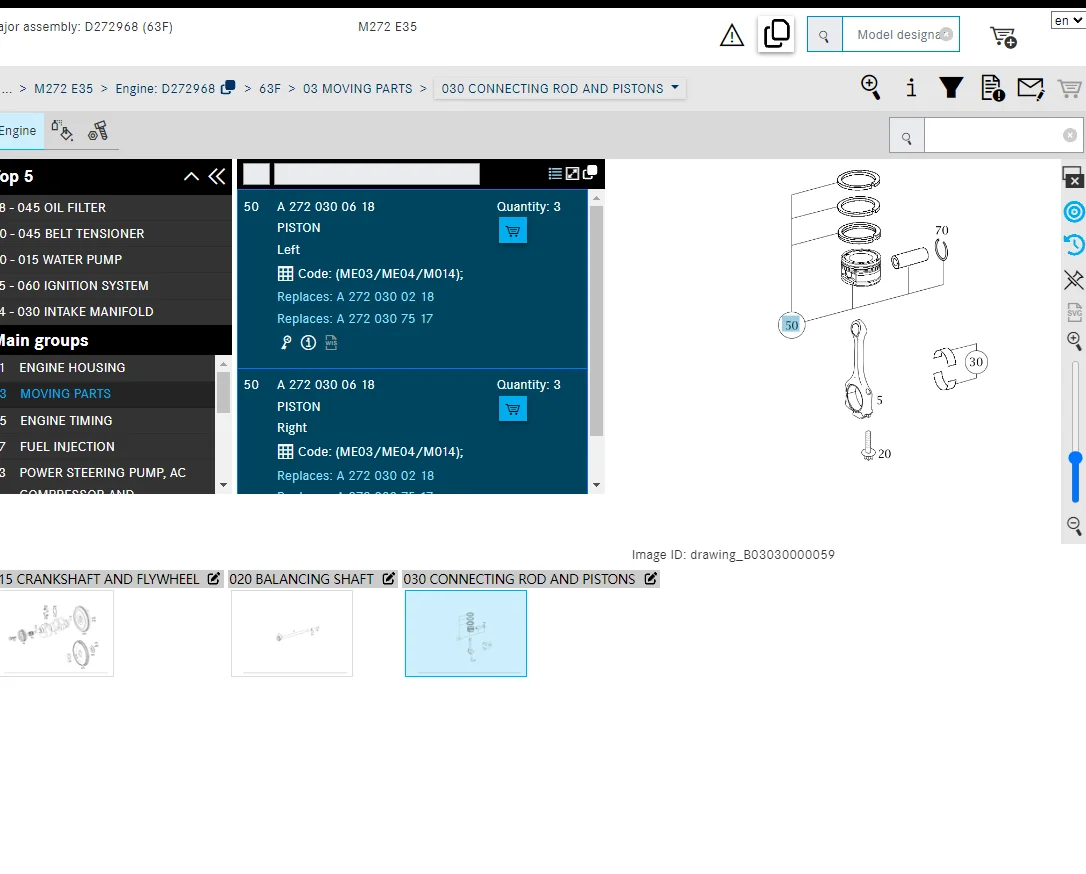Open the 'en' language dropdown
Image resolution: width=1086 pixels, height=874 pixels.
click(x=1067, y=21)
